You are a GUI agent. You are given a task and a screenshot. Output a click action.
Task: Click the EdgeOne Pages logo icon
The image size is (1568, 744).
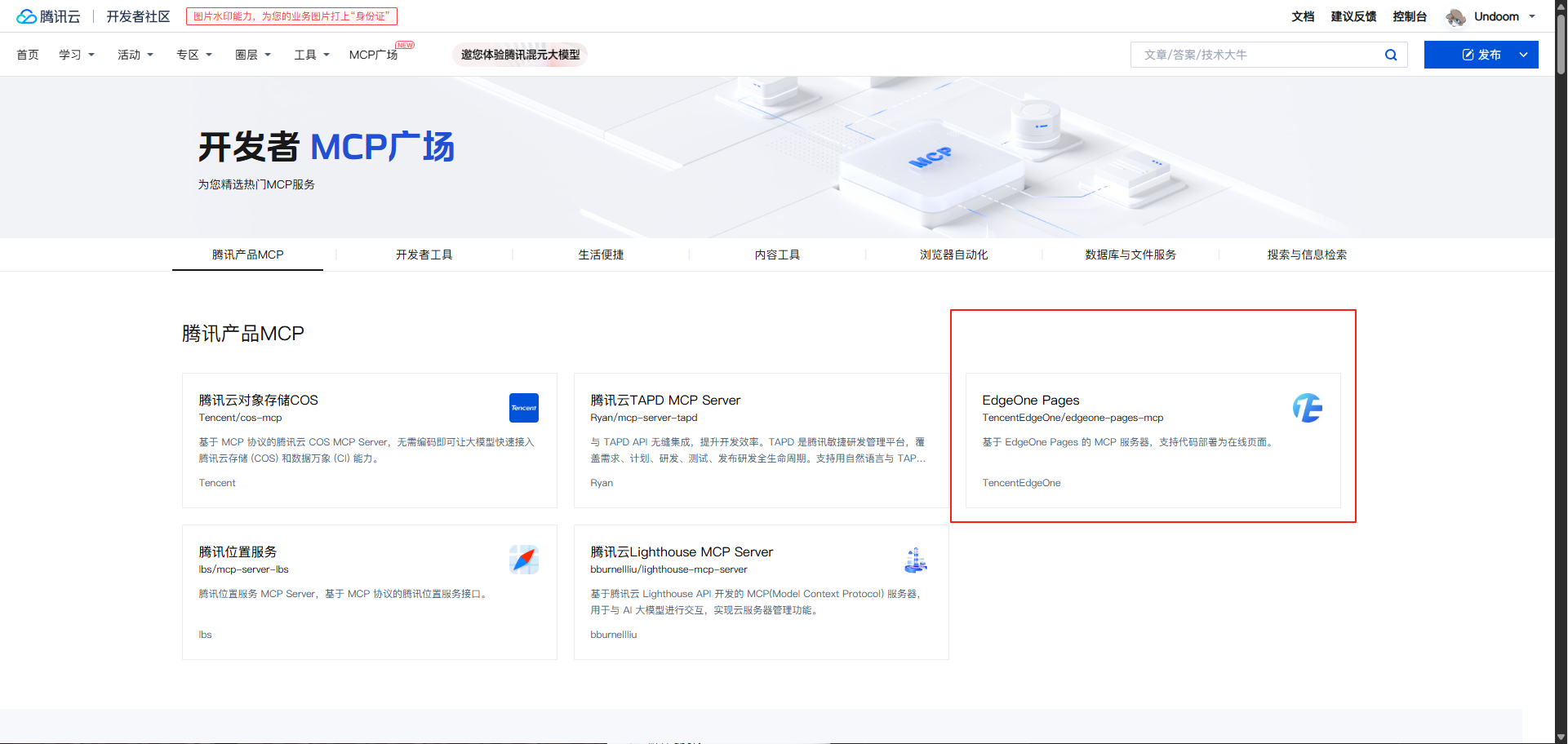pyautogui.click(x=1308, y=408)
